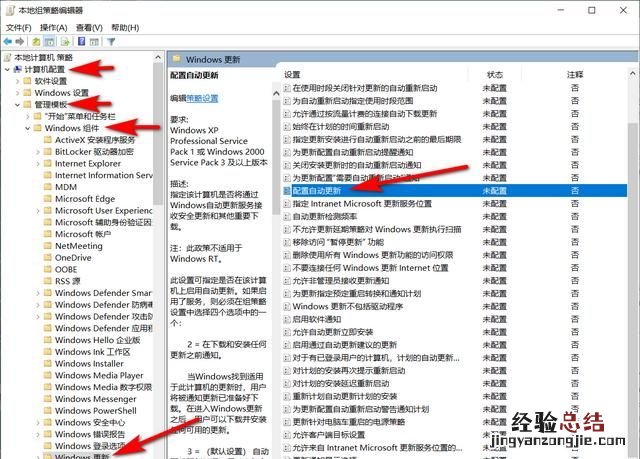Select Windows Messenger in the tree
The height and width of the screenshot is (459, 640).
[x=96, y=399]
